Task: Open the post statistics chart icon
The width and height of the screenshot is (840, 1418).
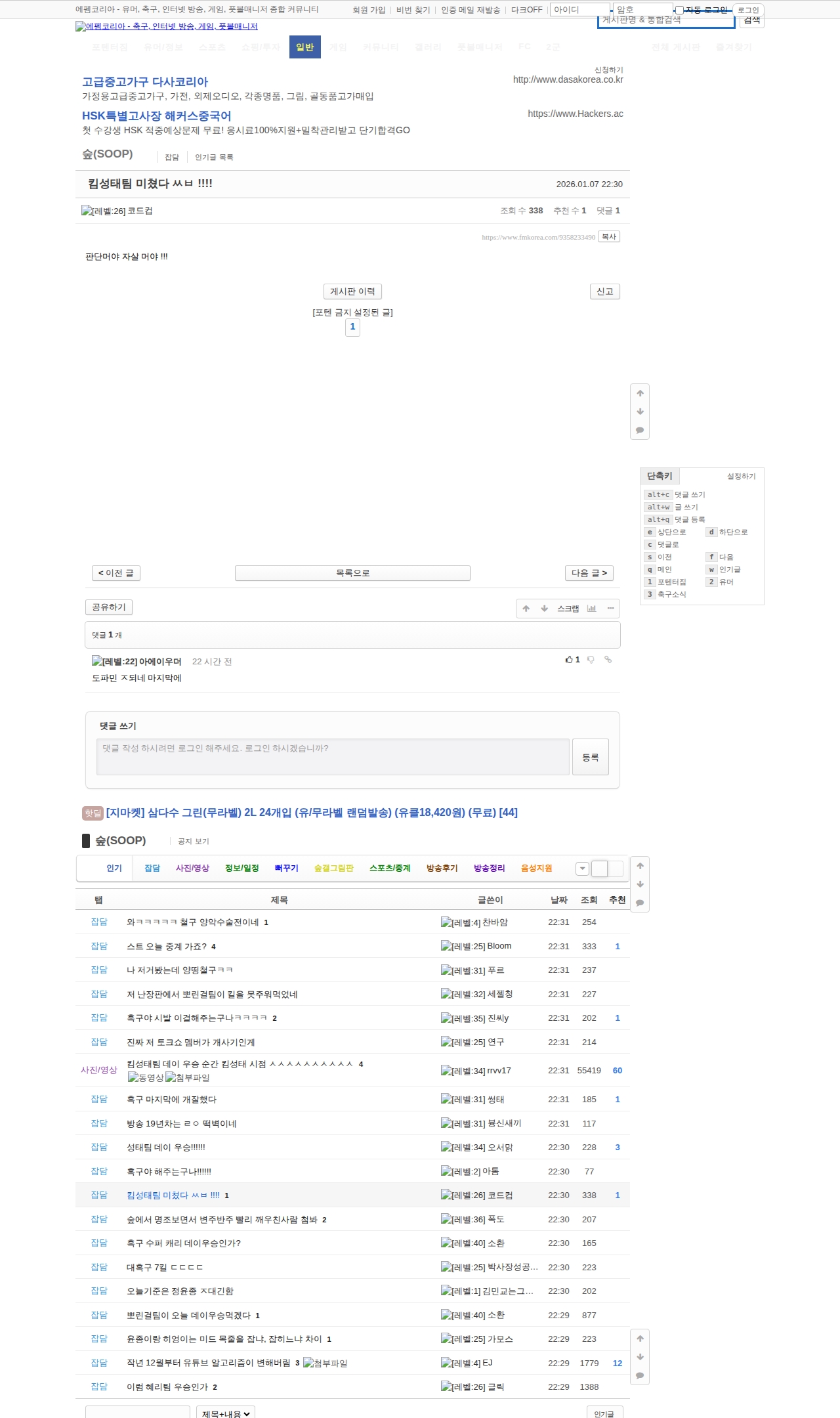Action: point(591,609)
